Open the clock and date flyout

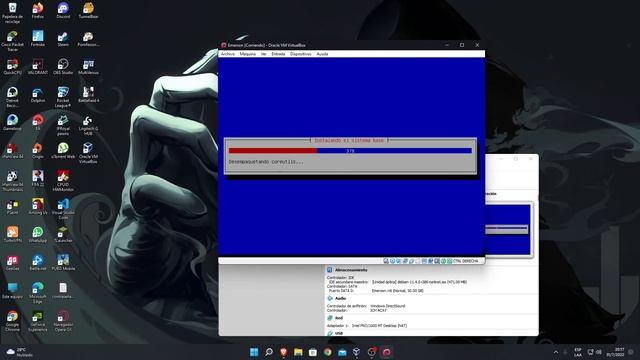pyautogui.click(x=615, y=352)
